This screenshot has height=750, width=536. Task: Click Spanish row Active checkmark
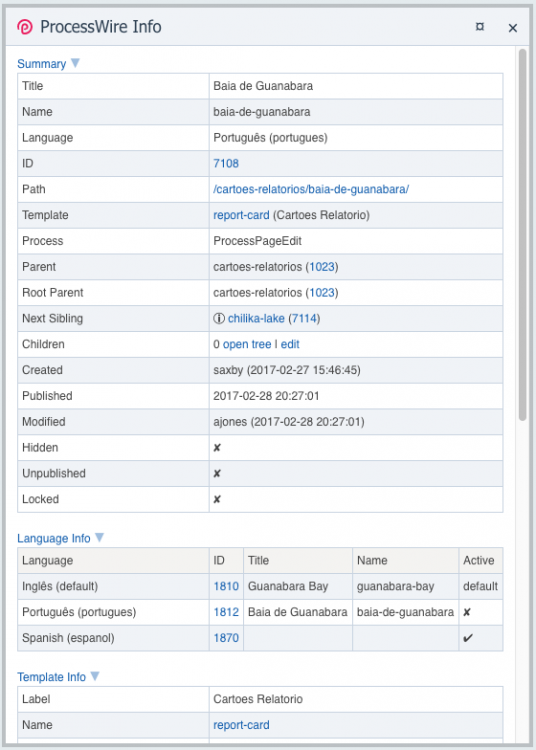tap(468, 638)
